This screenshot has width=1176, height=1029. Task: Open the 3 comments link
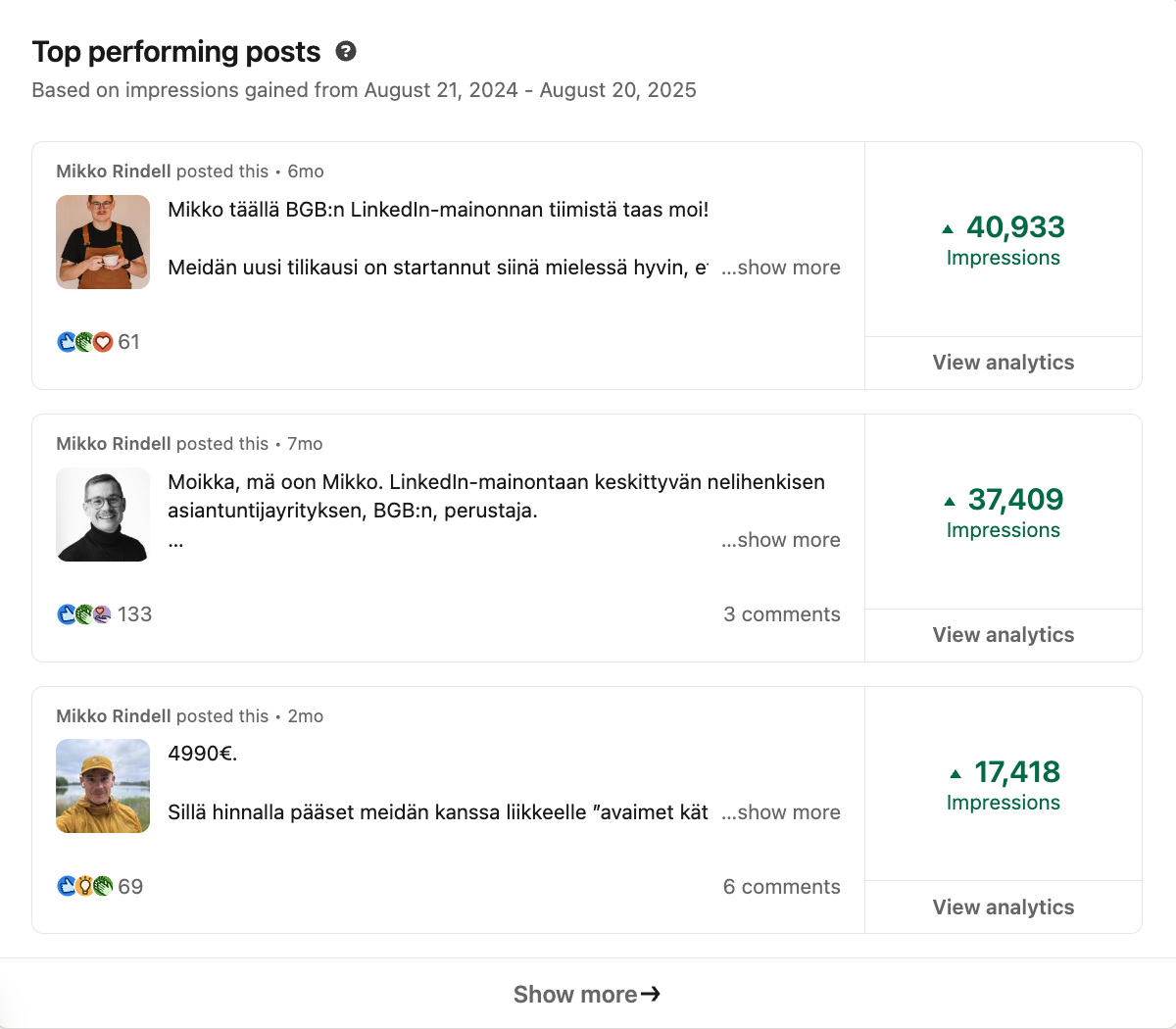(x=781, y=614)
